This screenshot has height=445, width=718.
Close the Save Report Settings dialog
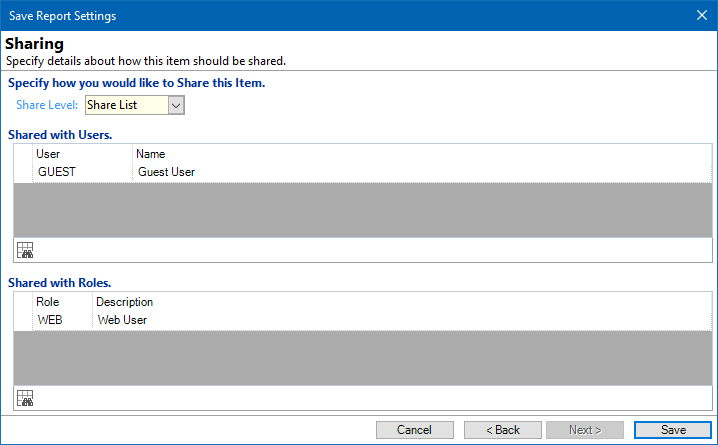pyautogui.click(x=702, y=16)
